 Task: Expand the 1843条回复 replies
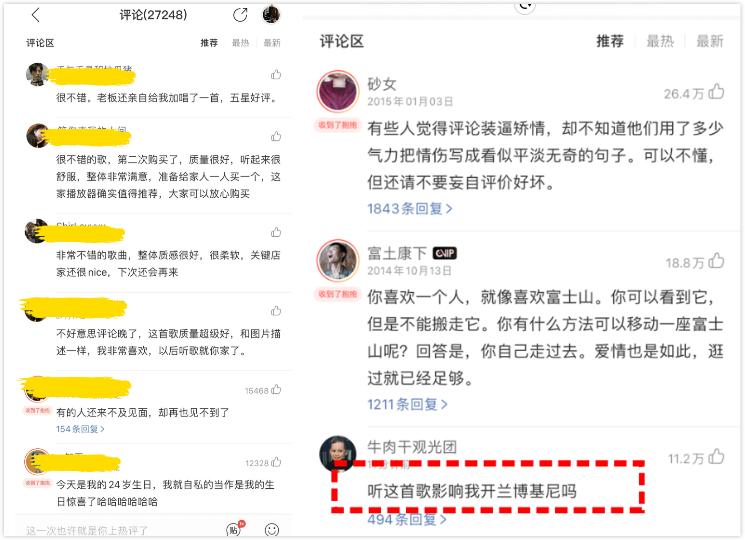pos(410,208)
